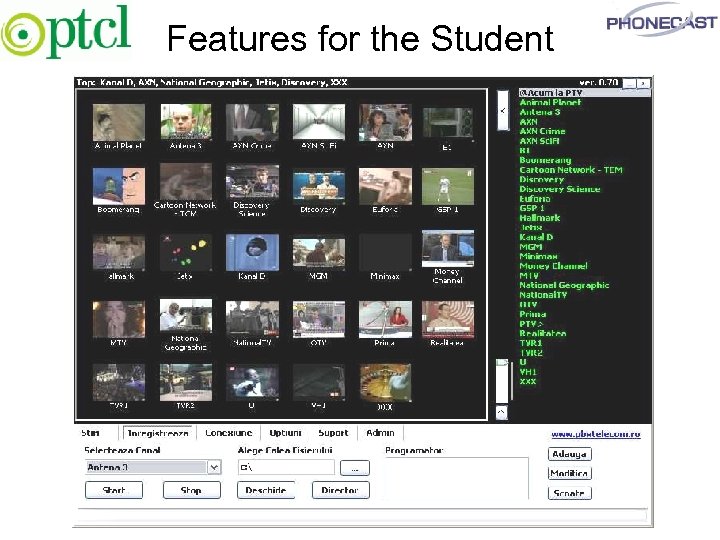The image size is (720, 540).
Task: Select the blank Minimax thumbnail
Action: (385, 253)
